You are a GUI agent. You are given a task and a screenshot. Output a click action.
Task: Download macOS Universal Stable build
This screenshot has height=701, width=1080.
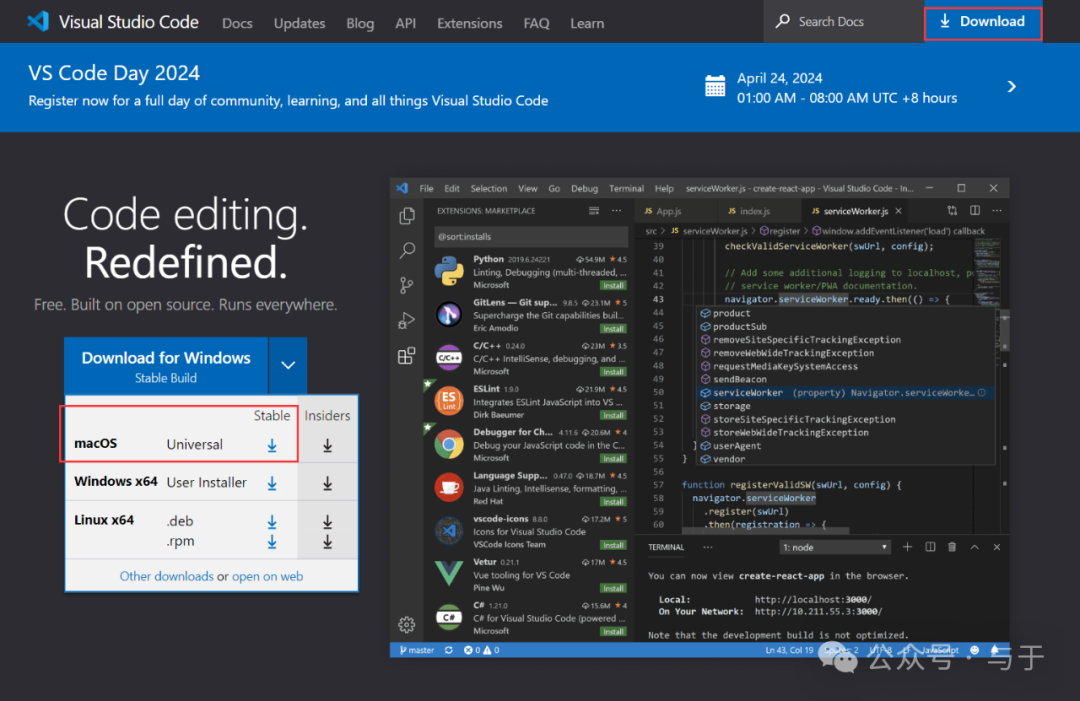(x=272, y=446)
